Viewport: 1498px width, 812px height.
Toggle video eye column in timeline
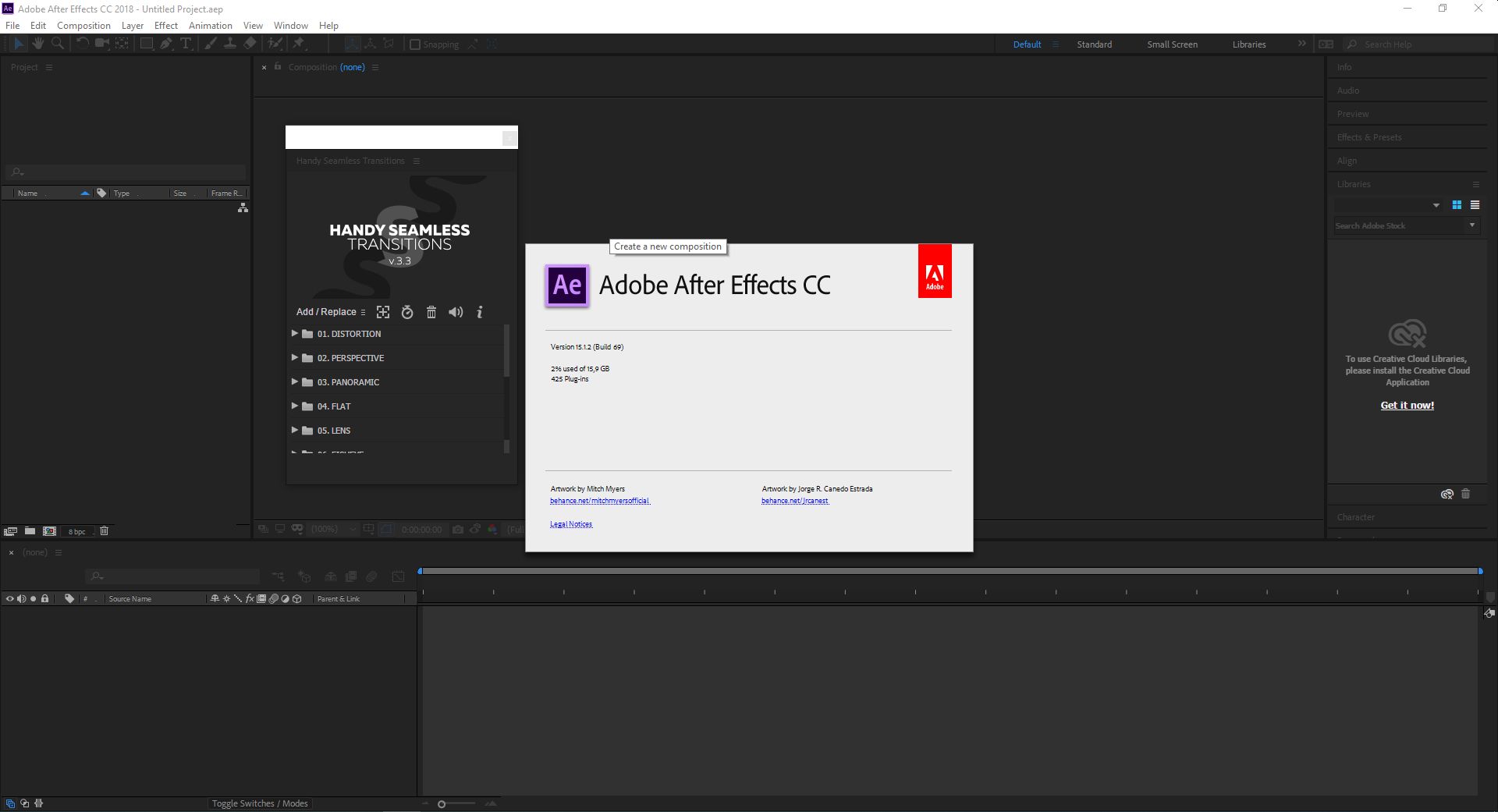(x=10, y=599)
